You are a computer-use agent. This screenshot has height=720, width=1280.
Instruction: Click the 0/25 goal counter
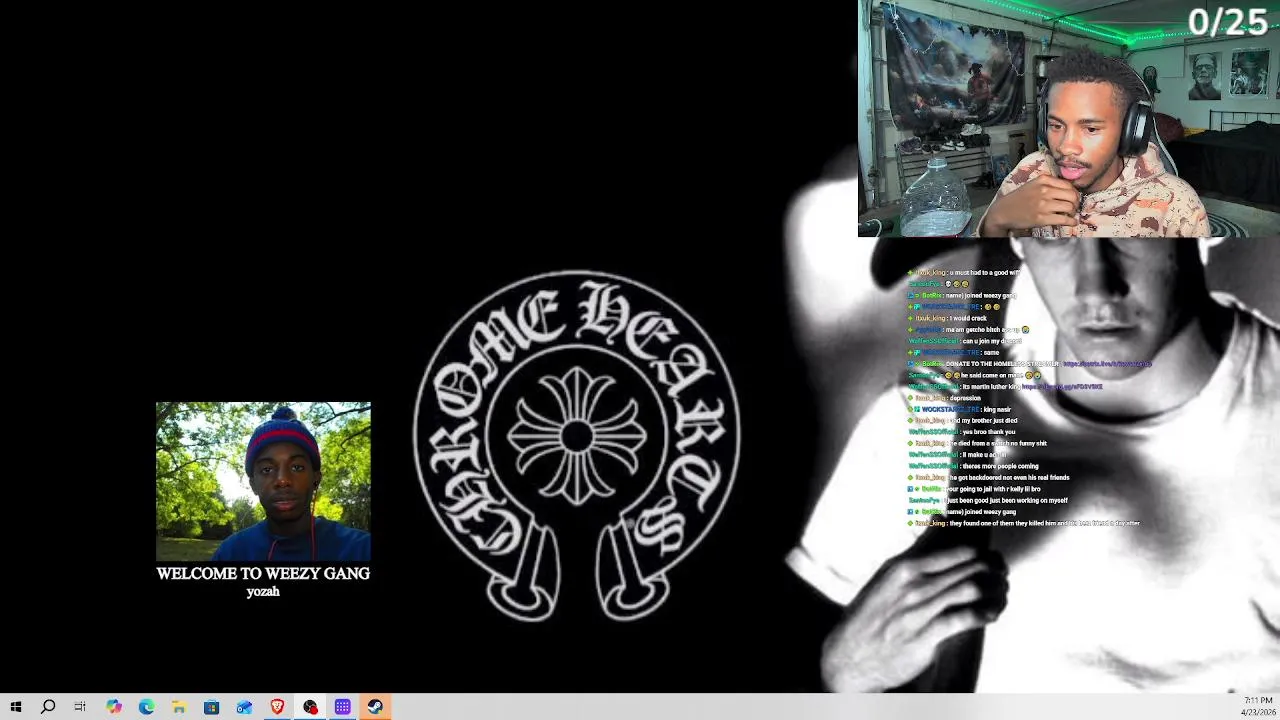click(x=1228, y=22)
